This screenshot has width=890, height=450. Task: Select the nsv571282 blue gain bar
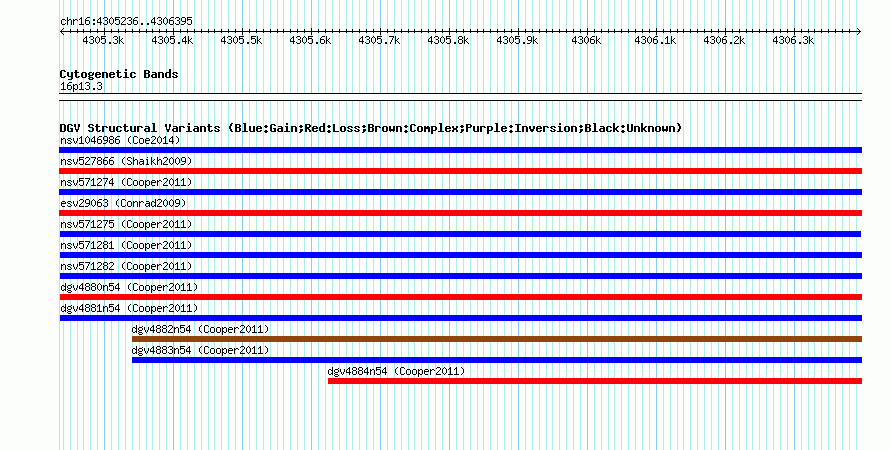pyautogui.click(x=460, y=276)
